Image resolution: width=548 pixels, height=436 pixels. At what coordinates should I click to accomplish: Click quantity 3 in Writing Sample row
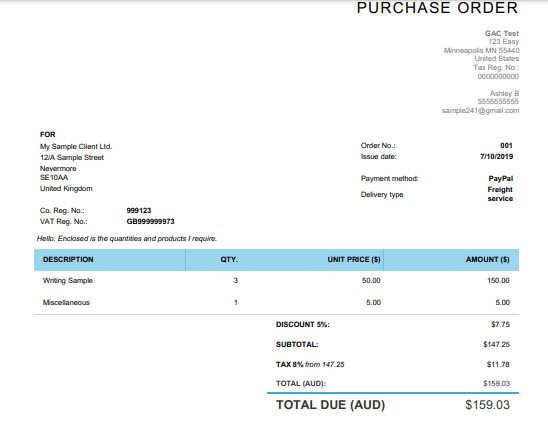[236, 281]
